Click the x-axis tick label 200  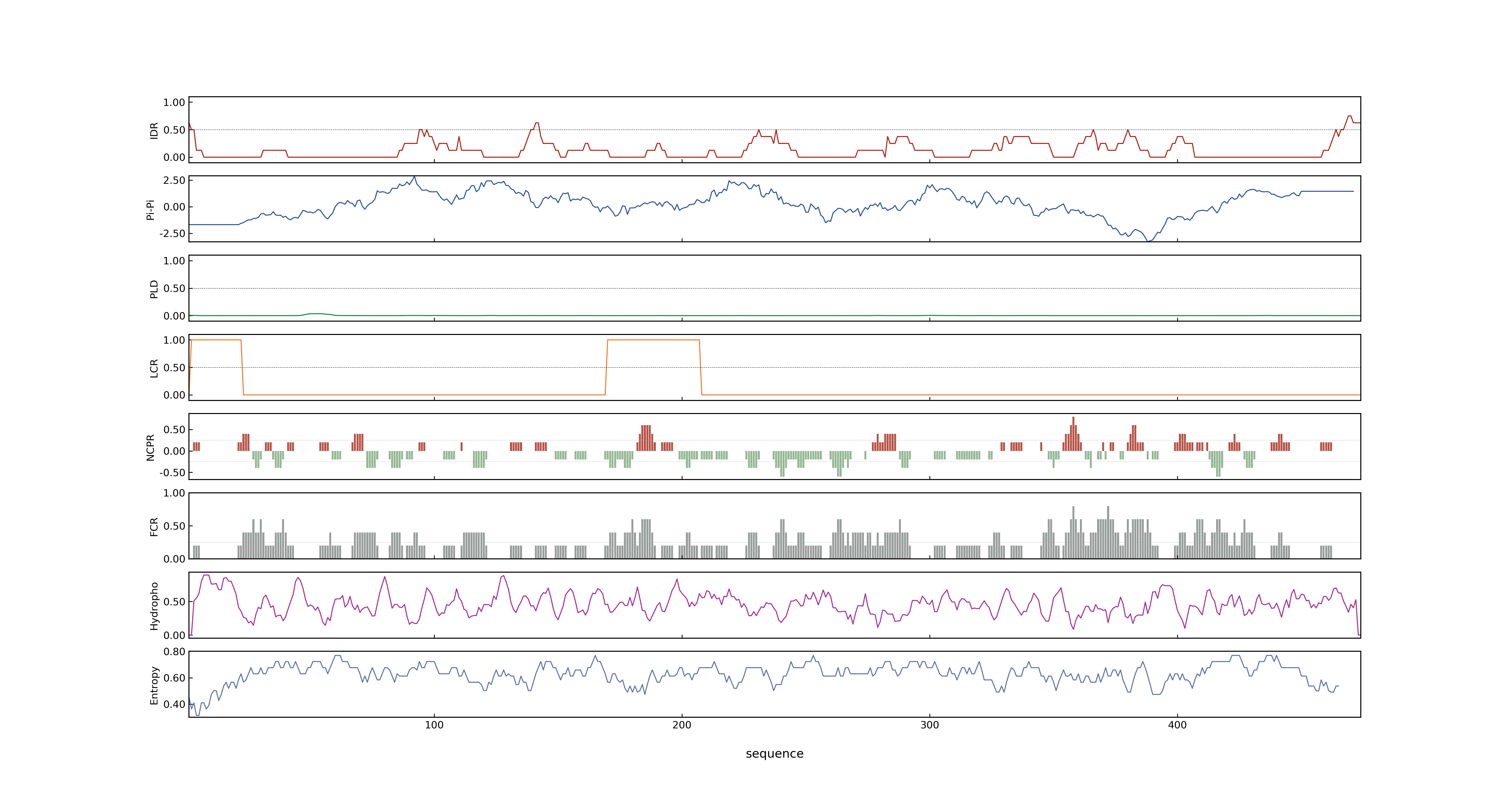[681, 725]
